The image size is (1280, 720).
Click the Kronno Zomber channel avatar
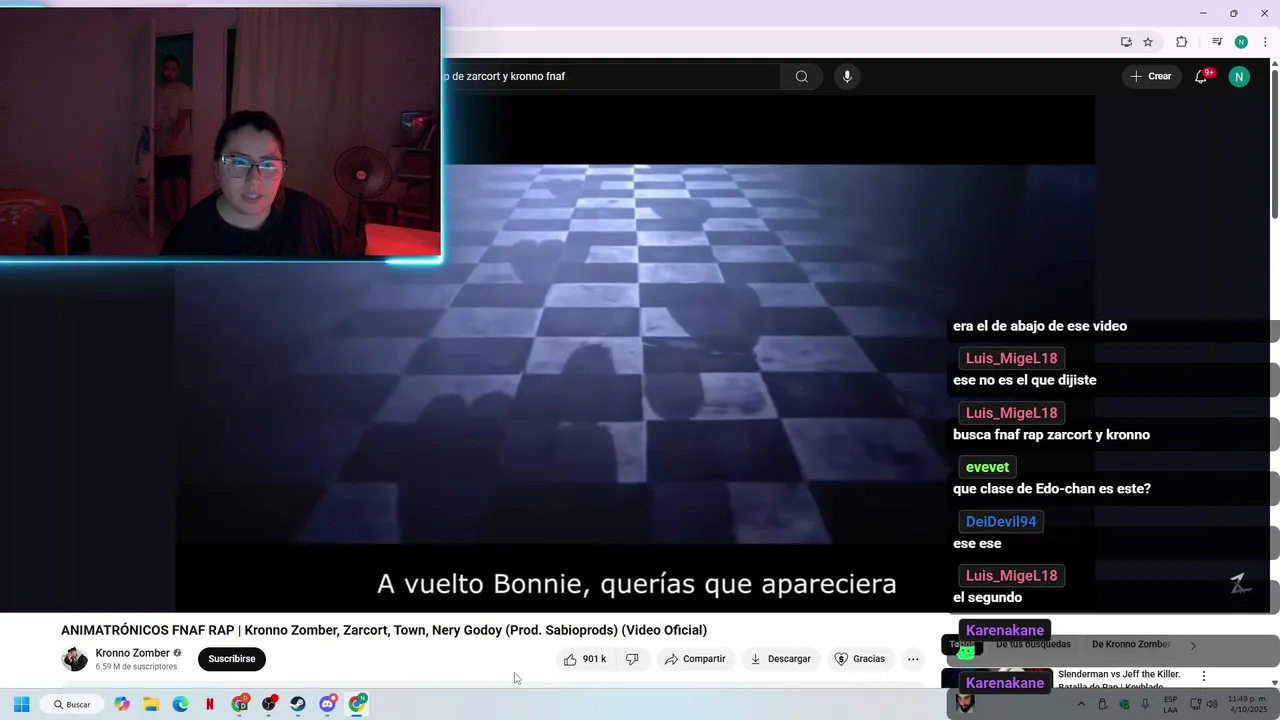75,659
